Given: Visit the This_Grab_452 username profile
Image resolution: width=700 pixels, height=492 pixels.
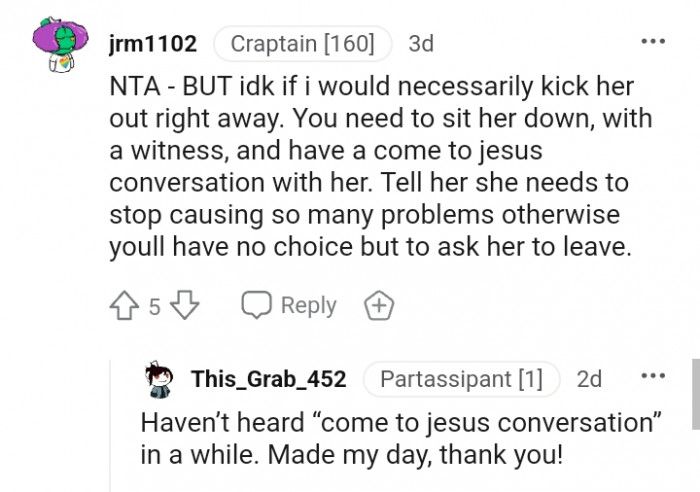Looking at the screenshot, I should pyautogui.click(x=268, y=379).
